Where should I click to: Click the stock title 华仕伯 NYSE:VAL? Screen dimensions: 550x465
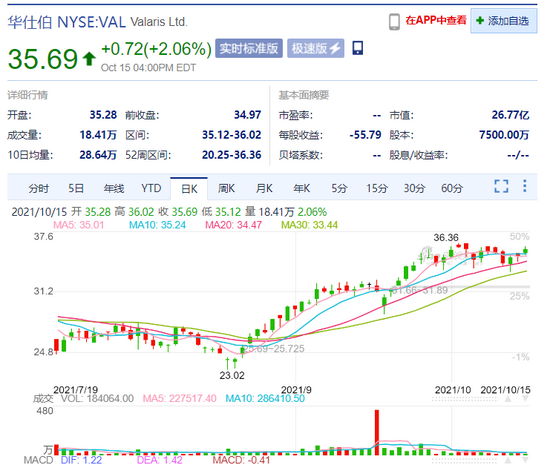[67, 22]
